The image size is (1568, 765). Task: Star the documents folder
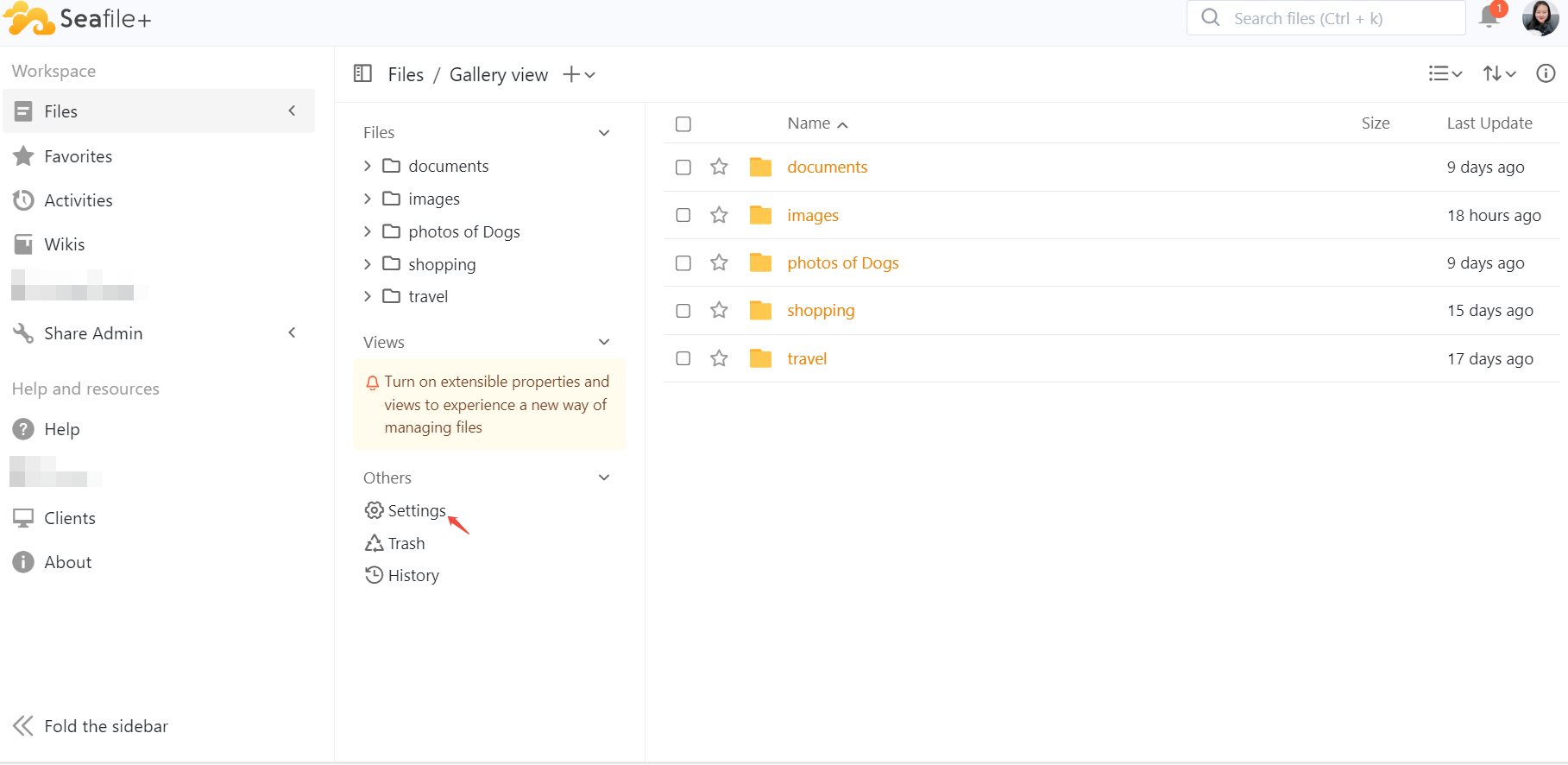point(719,168)
